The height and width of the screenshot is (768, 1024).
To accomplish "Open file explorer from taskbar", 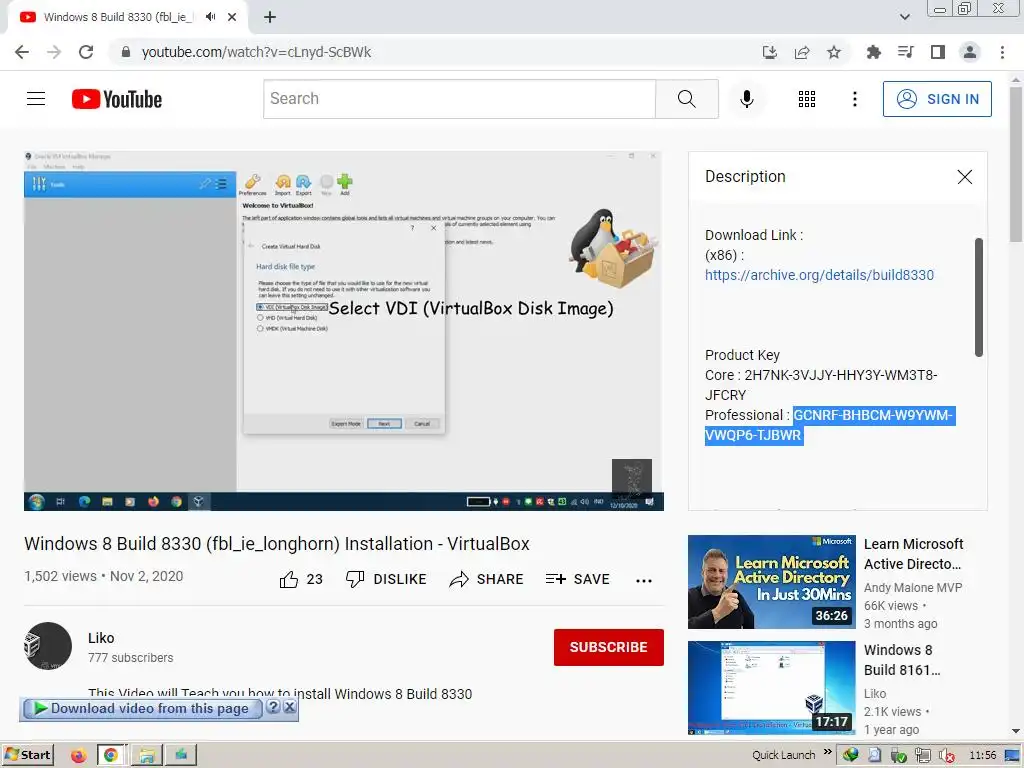I will 147,756.
